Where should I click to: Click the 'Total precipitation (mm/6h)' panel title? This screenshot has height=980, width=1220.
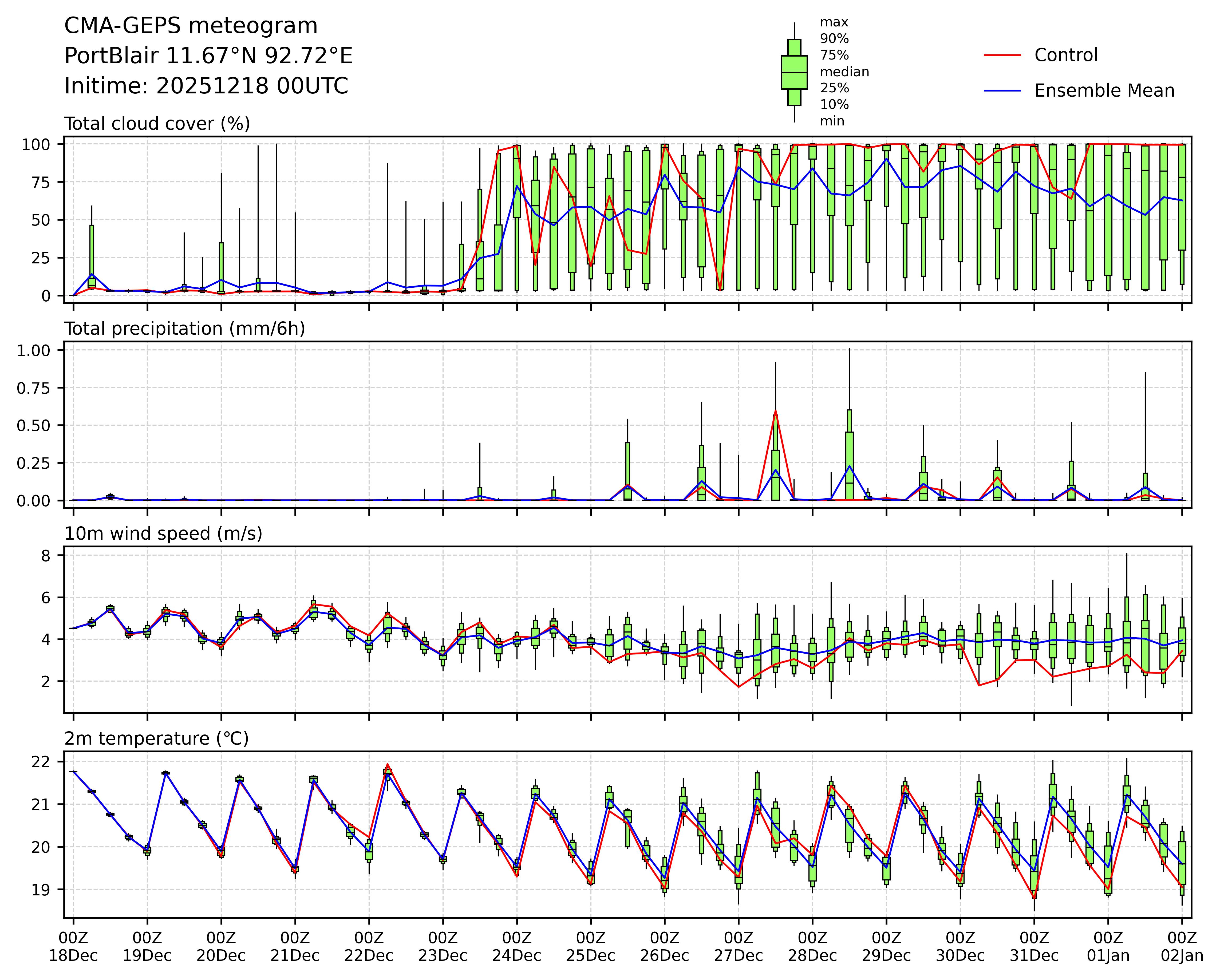click(x=184, y=329)
